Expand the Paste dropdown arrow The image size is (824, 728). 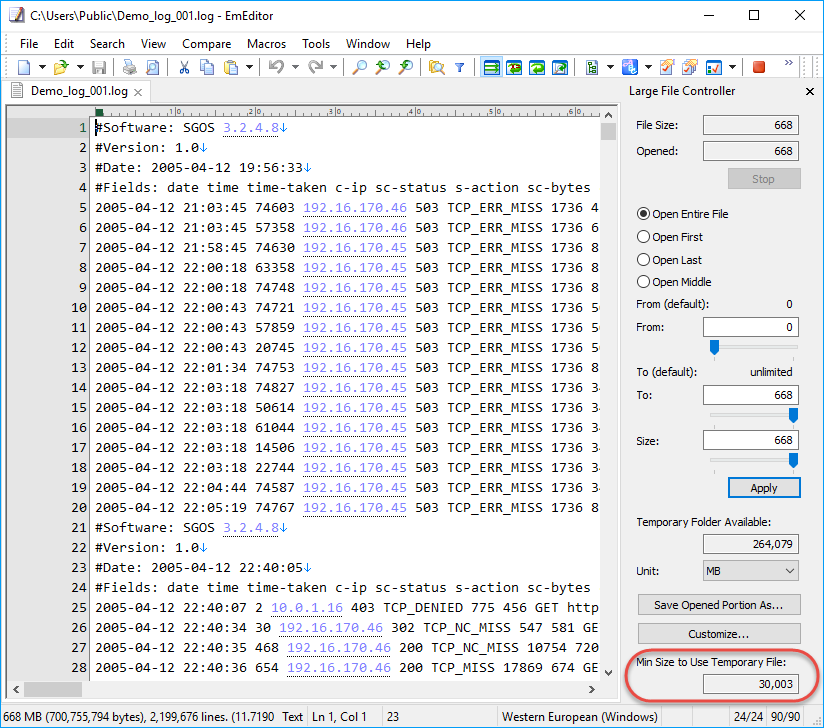point(250,67)
